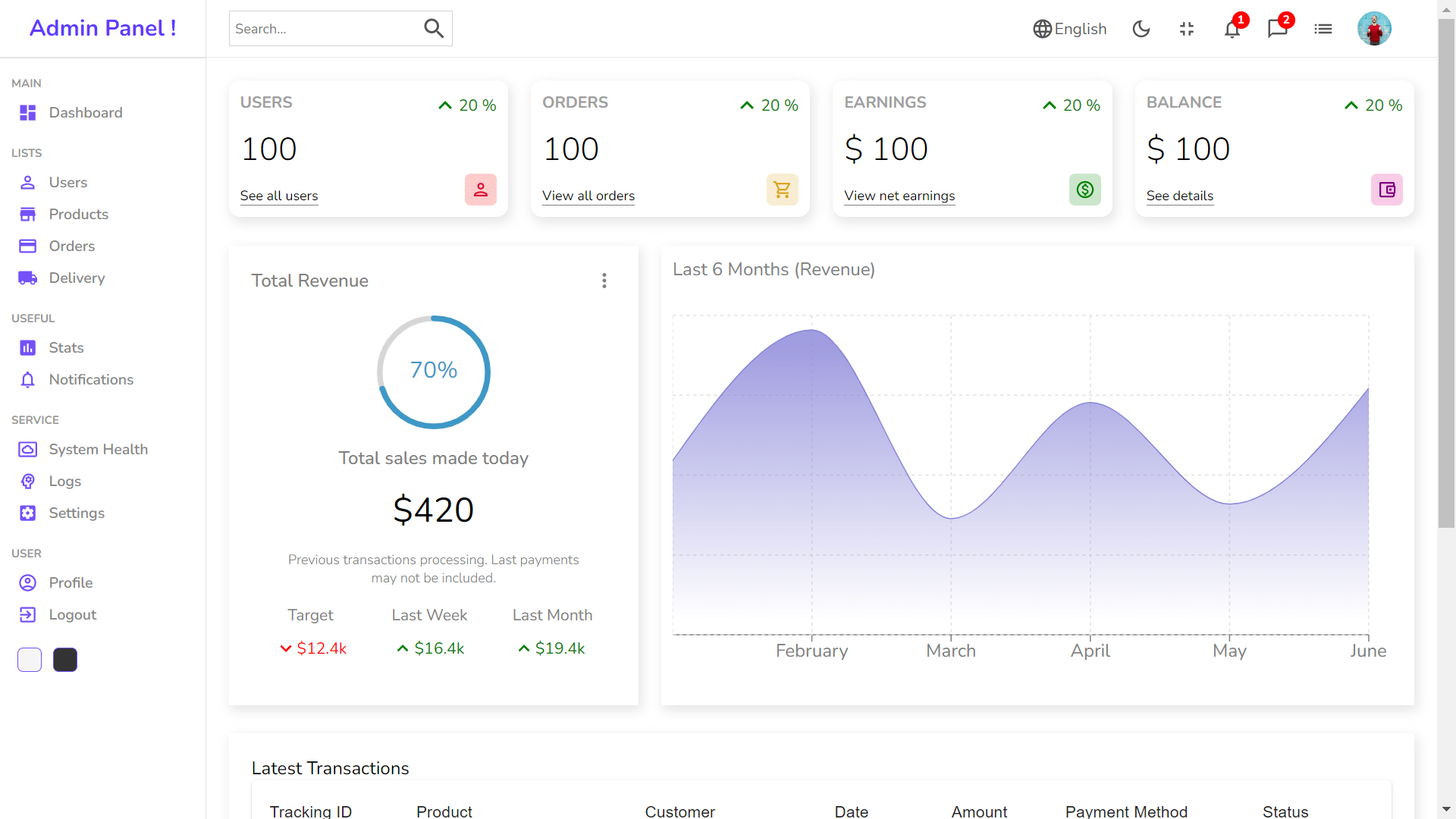Click the person icon on Users card
This screenshot has width=1456, height=819.
pyautogui.click(x=480, y=189)
